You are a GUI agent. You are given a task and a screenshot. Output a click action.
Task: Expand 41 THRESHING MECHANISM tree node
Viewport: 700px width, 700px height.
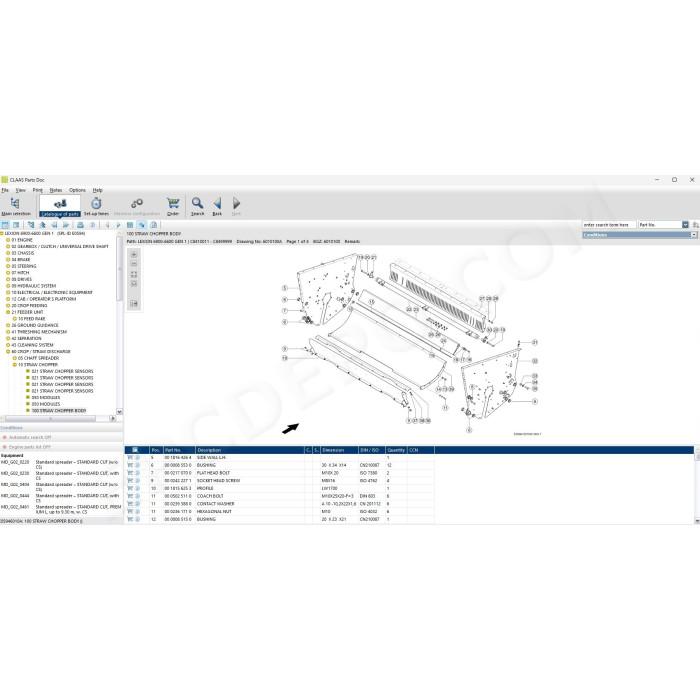point(8,332)
